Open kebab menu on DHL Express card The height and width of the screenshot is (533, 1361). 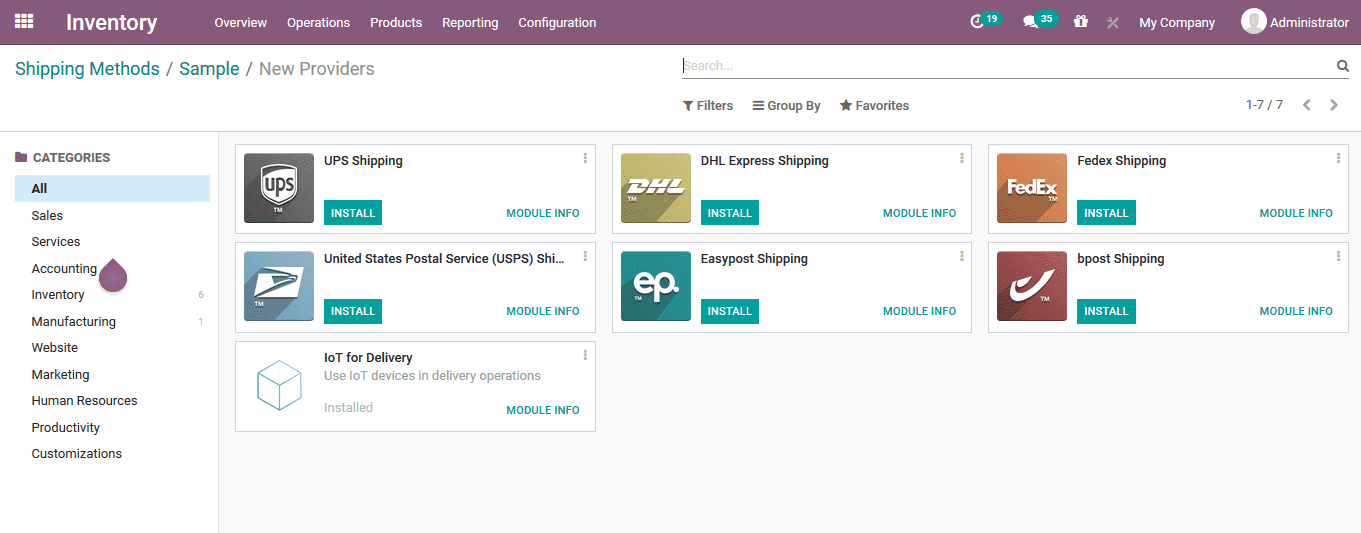962,158
